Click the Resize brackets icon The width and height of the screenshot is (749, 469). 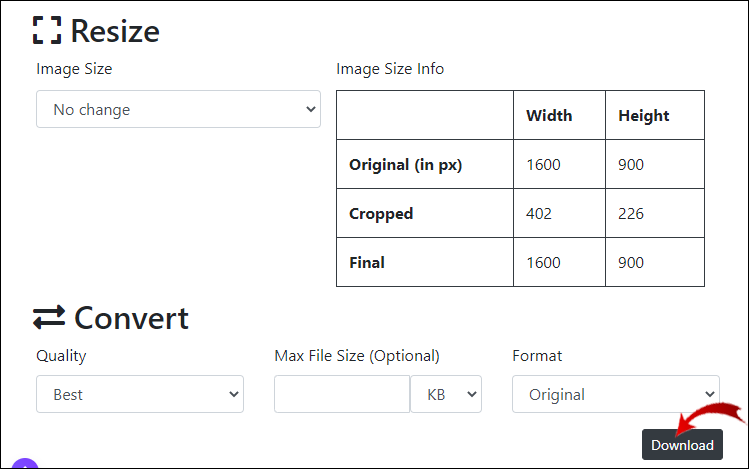[47, 30]
